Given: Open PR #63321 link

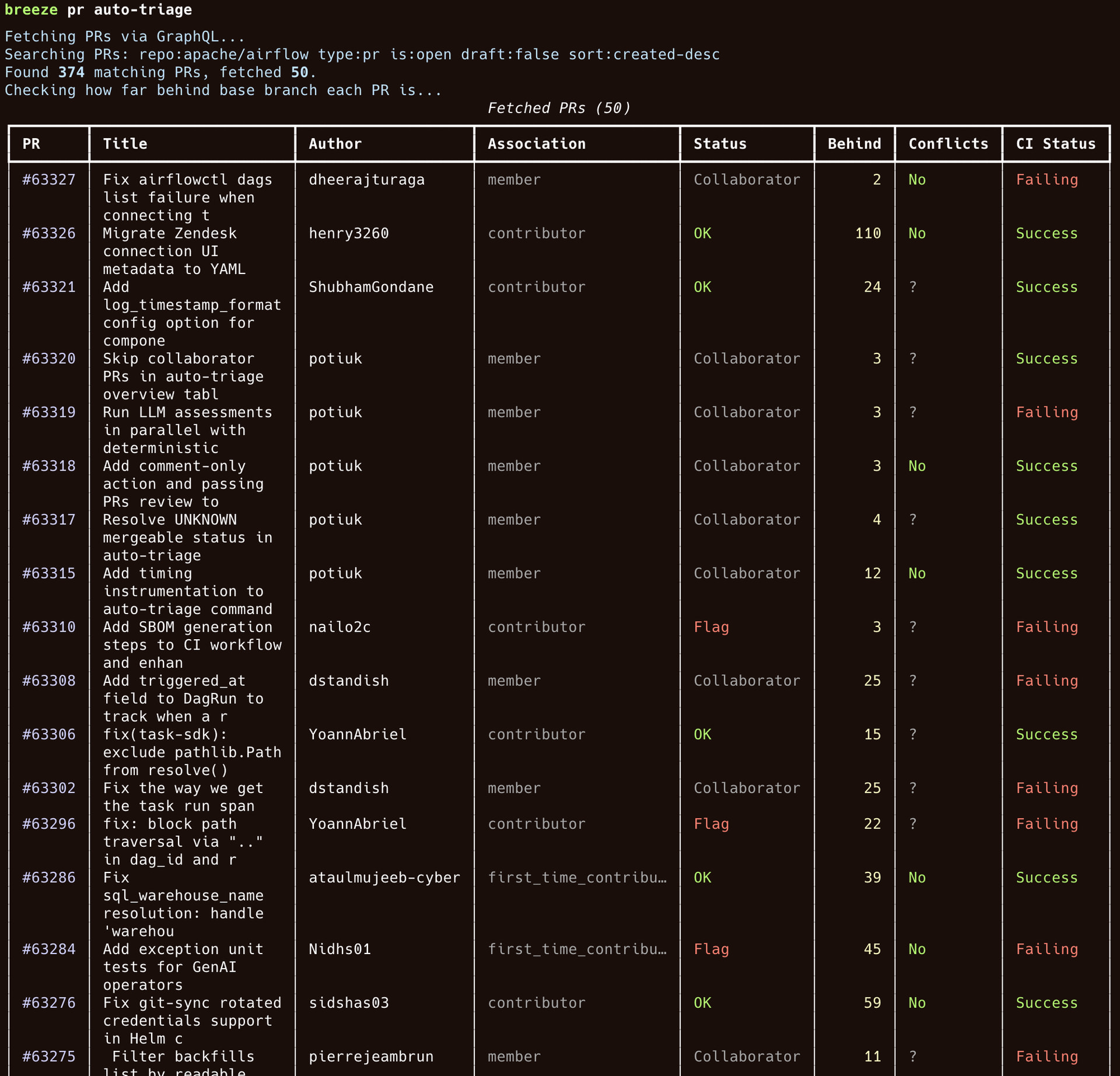Looking at the screenshot, I should [x=49, y=287].
